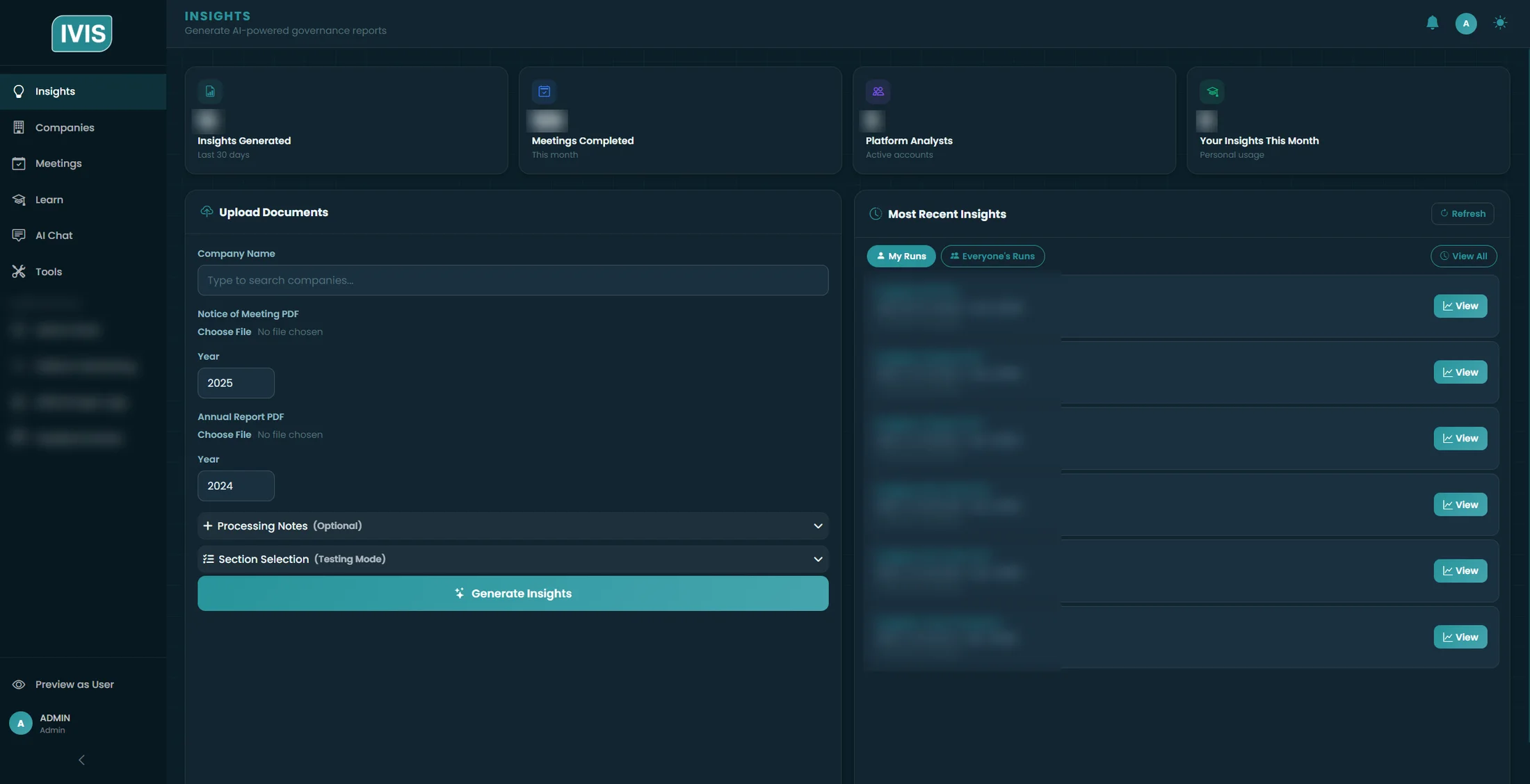Click the Insights Generated document icon
Screen dimensions: 1530x784
pyautogui.click(x=210, y=92)
